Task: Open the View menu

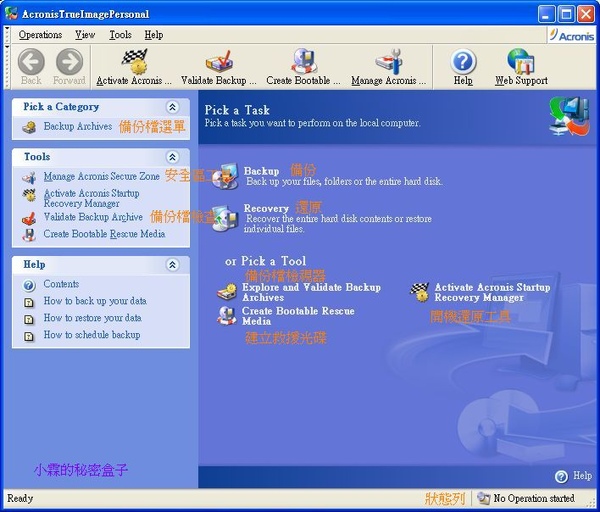Action: coord(85,35)
